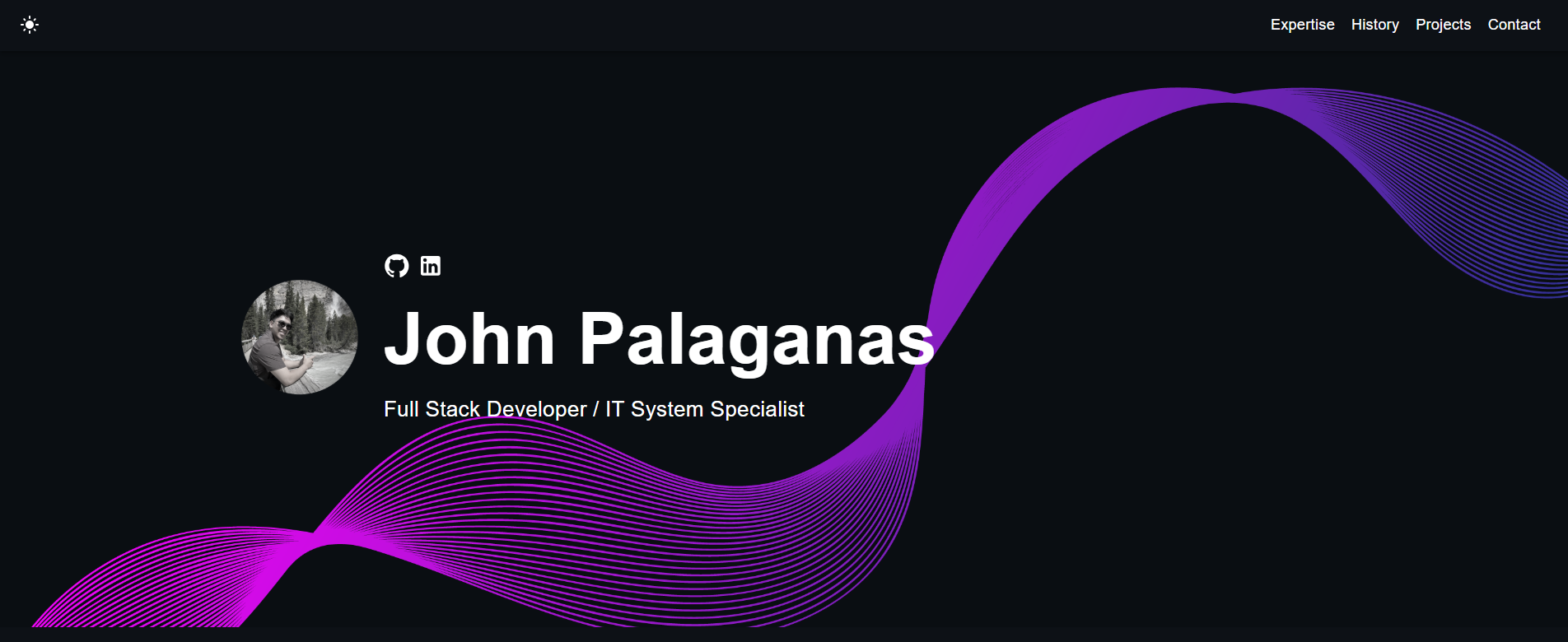
Task: Click the word "IT" in the subtitle
Action: point(614,409)
